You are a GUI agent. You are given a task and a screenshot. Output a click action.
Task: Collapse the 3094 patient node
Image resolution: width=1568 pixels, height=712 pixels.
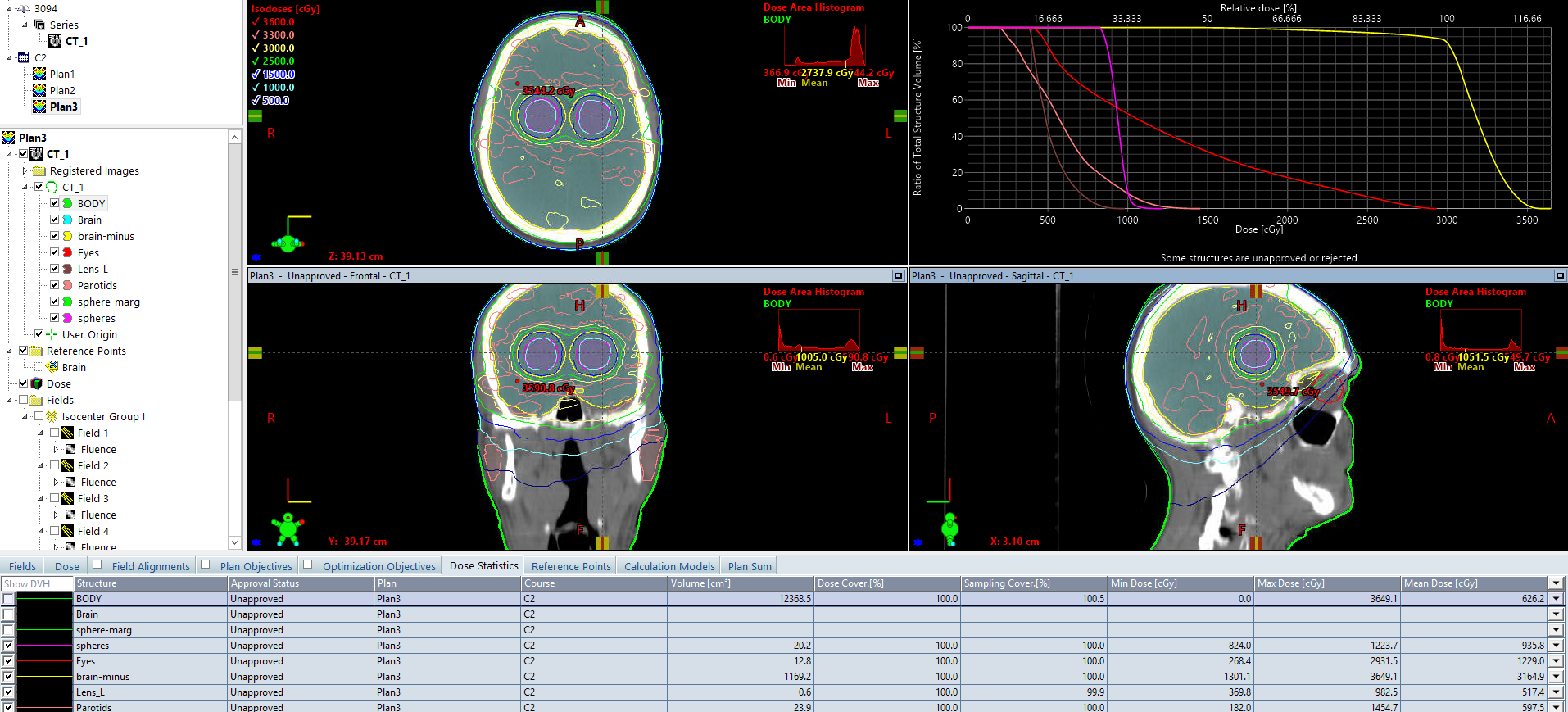(x=10, y=8)
